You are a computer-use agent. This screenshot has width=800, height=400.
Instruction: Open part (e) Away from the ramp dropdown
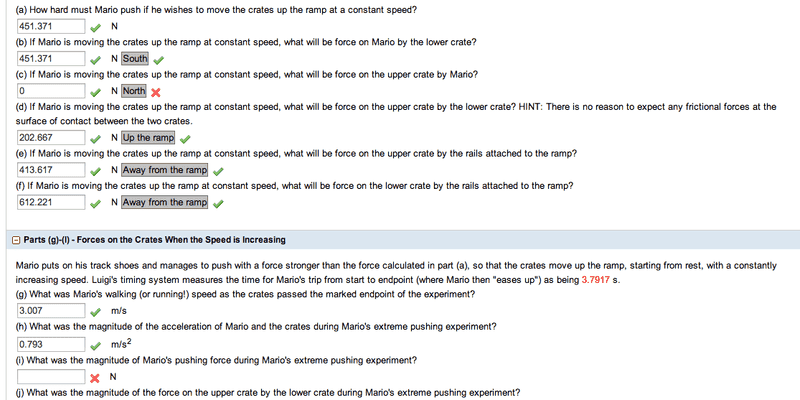pos(165,170)
